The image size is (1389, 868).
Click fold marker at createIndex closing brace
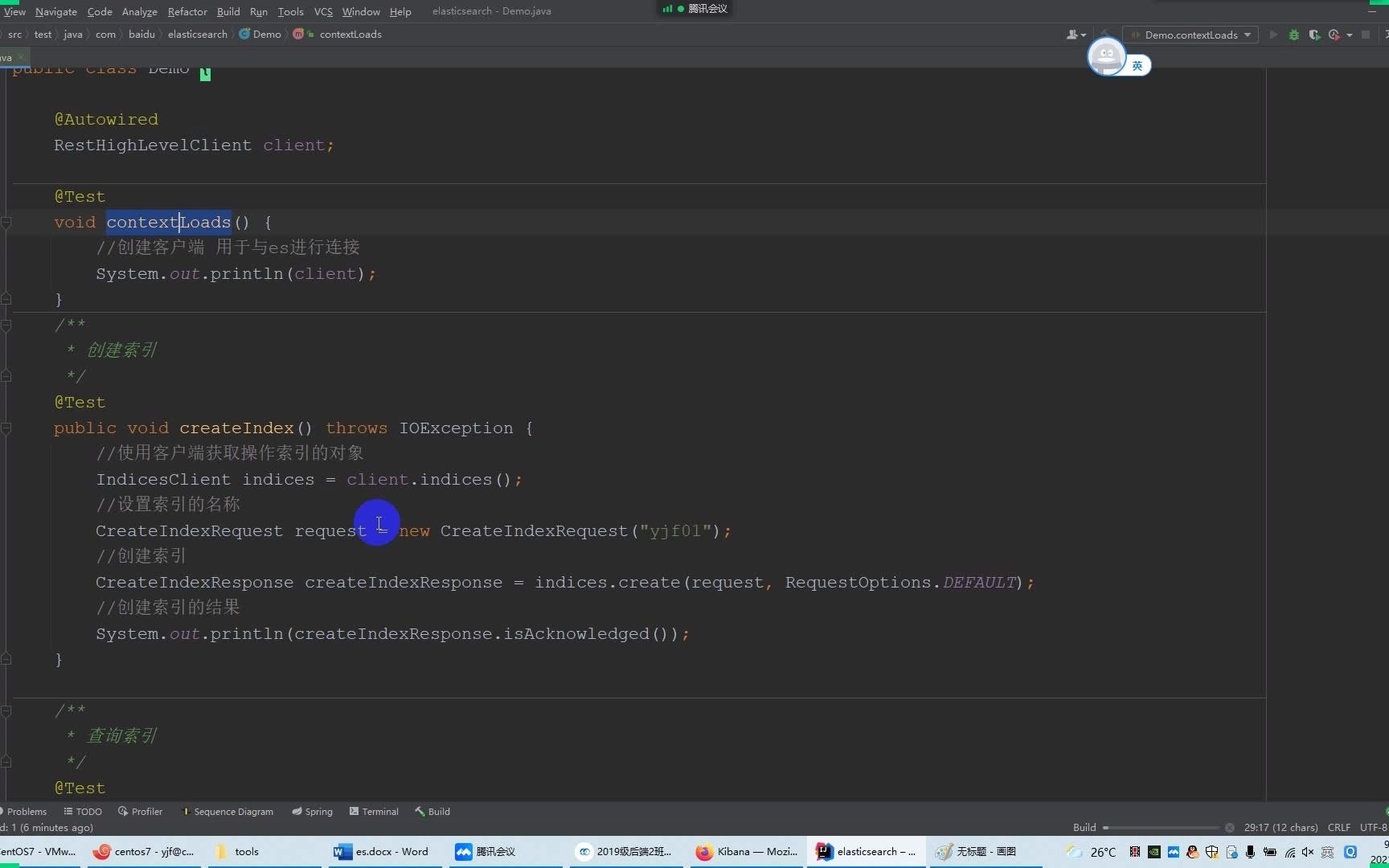click(6, 660)
